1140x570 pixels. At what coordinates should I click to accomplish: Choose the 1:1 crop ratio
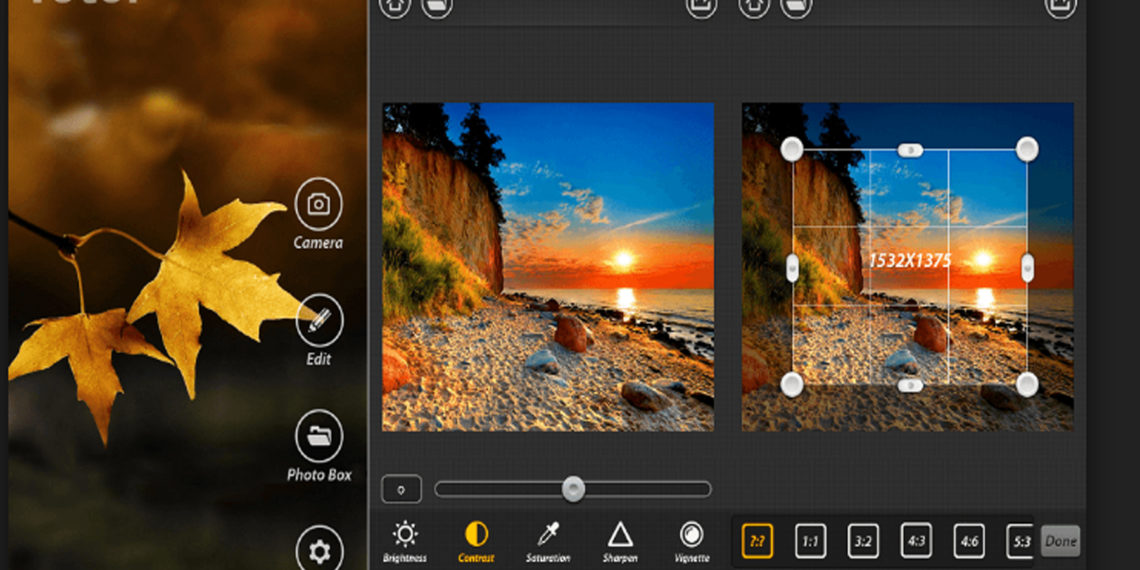(x=810, y=542)
